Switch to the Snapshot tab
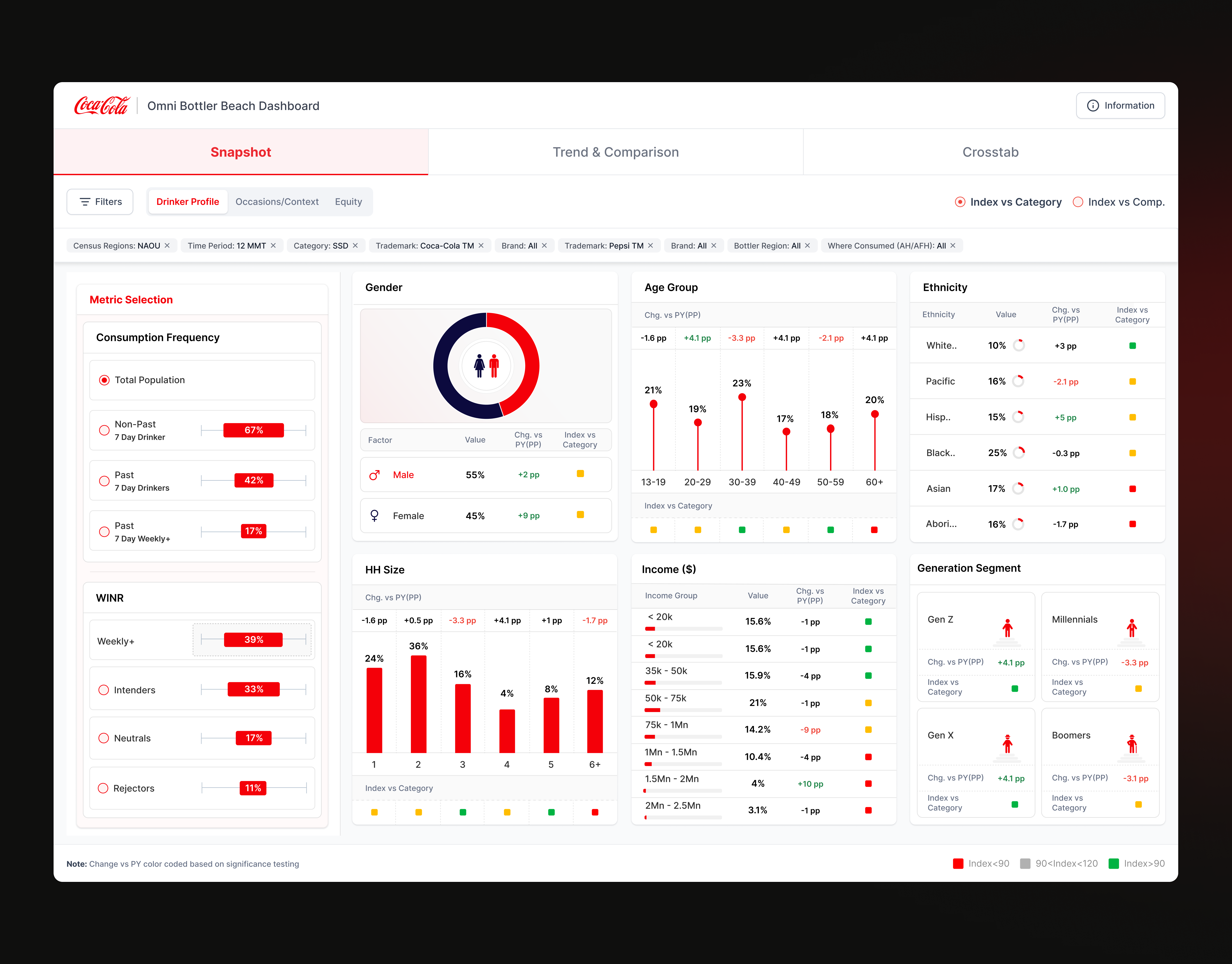The height and width of the screenshot is (964, 1232). [241, 152]
